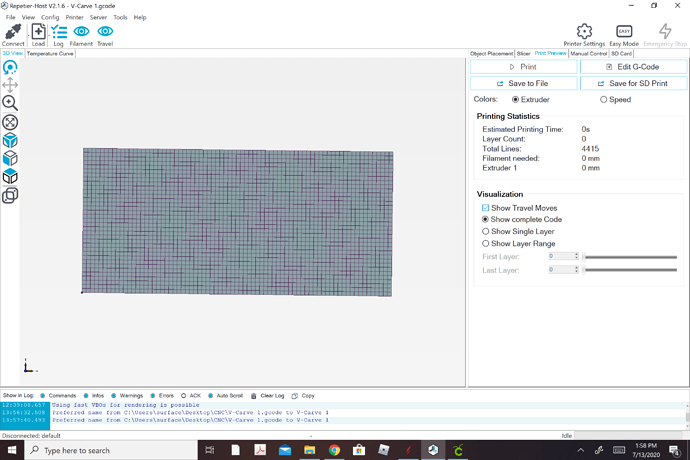Select the Speed colors radio button
The width and height of the screenshot is (690, 460).
(x=603, y=99)
